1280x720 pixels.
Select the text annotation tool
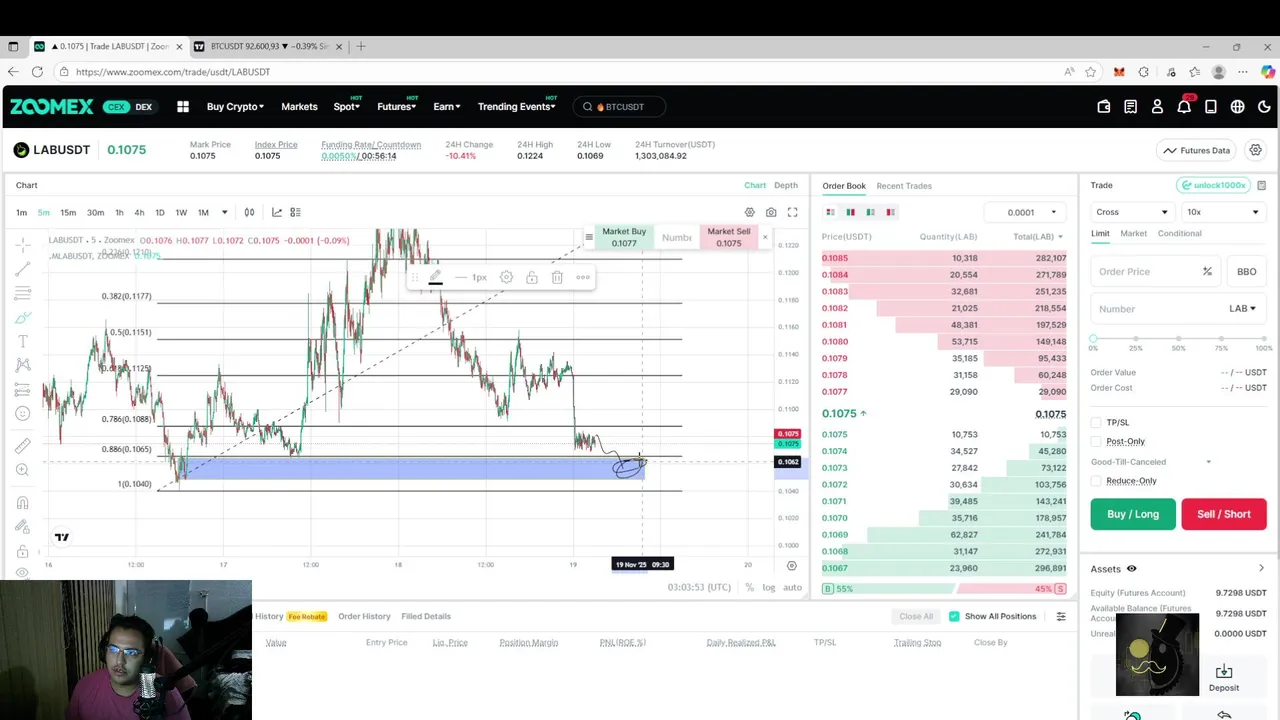tap(23, 342)
